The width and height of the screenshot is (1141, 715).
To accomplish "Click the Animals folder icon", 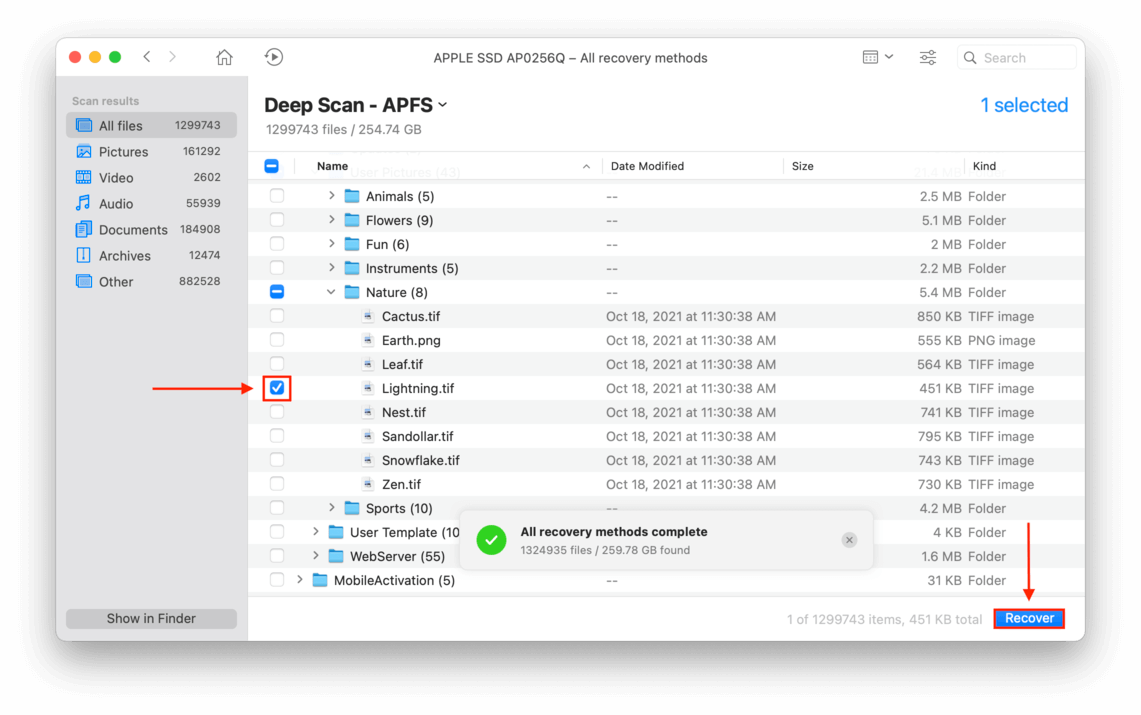I will click(x=352, y=196).
